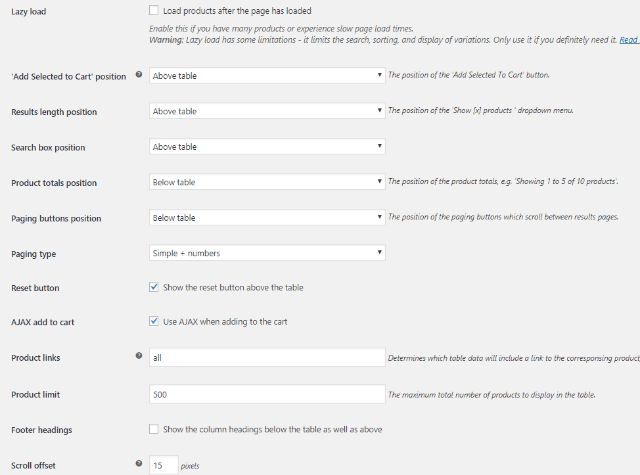This screenshot has width=640, height=475.
Task: Focus the Product limit input field
Action: pos(267,394)
